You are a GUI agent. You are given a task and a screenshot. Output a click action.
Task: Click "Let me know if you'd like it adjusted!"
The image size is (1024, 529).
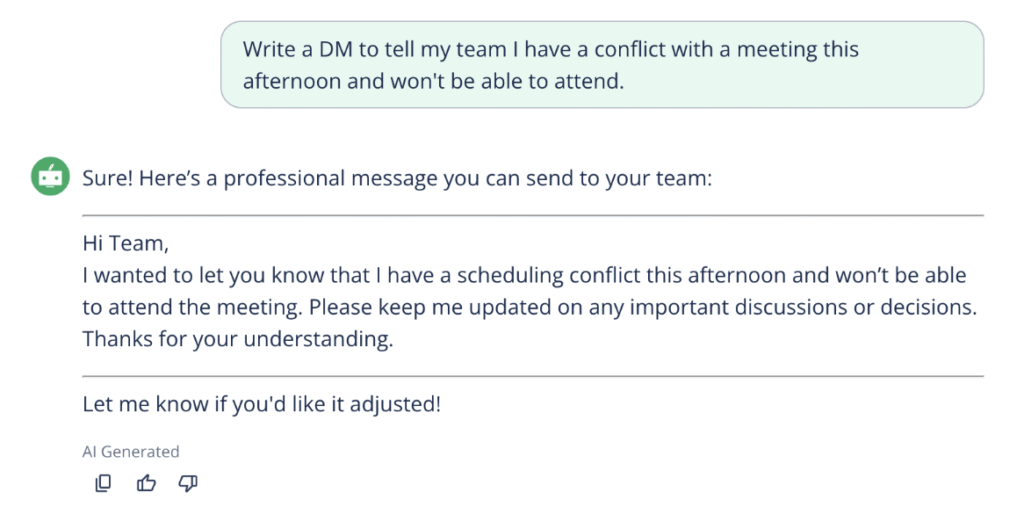tap(261, 405)
